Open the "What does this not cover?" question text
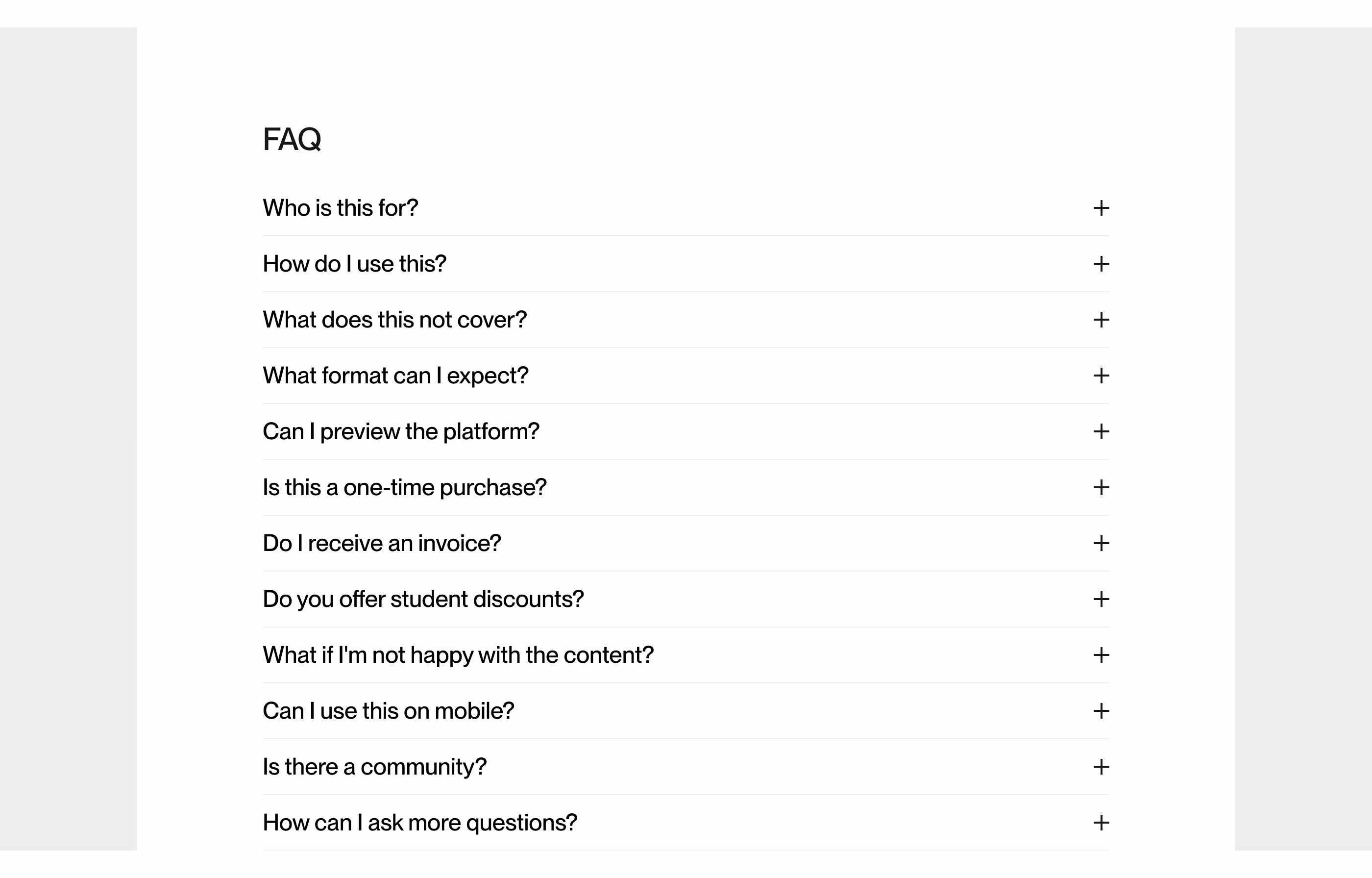 [395, 320]
